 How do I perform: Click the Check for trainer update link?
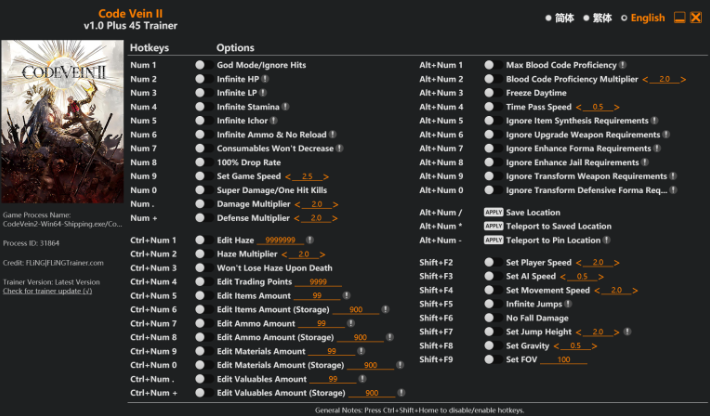(x=48, y=291)
